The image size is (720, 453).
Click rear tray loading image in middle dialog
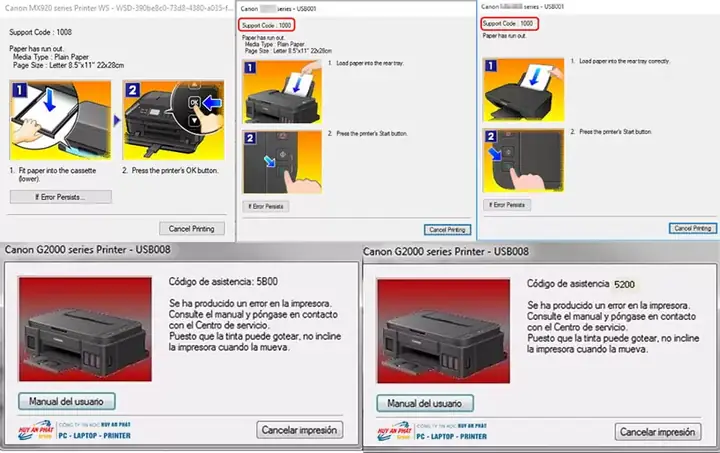point(282,92)
